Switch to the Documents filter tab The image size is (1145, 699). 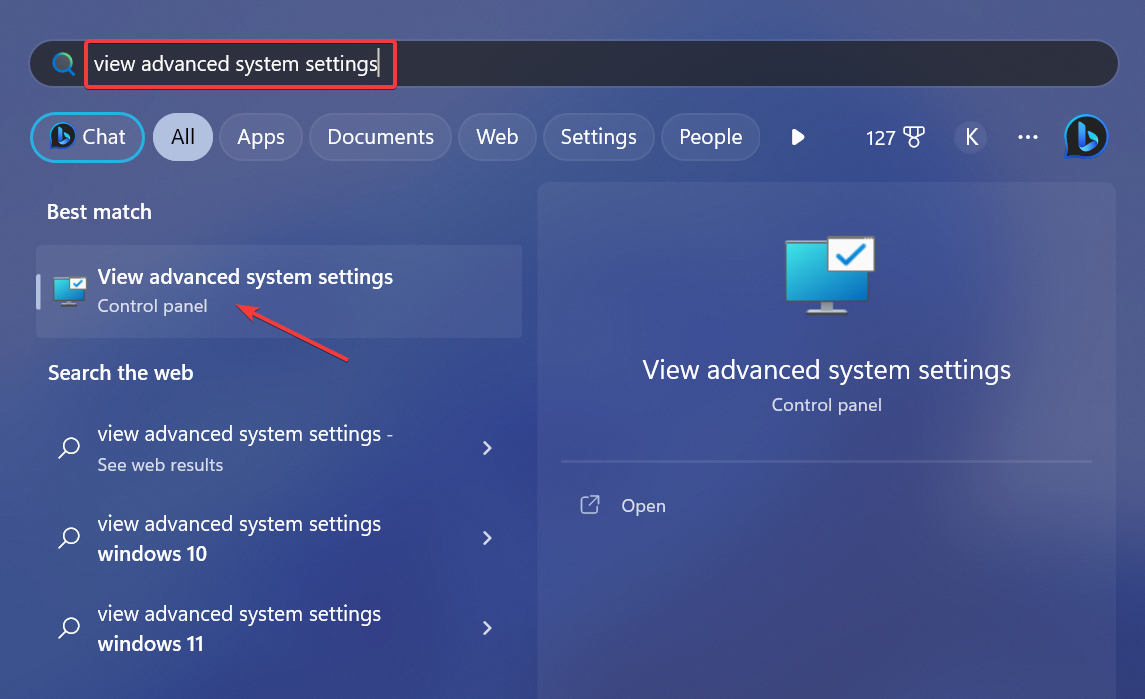pos(380,137)
